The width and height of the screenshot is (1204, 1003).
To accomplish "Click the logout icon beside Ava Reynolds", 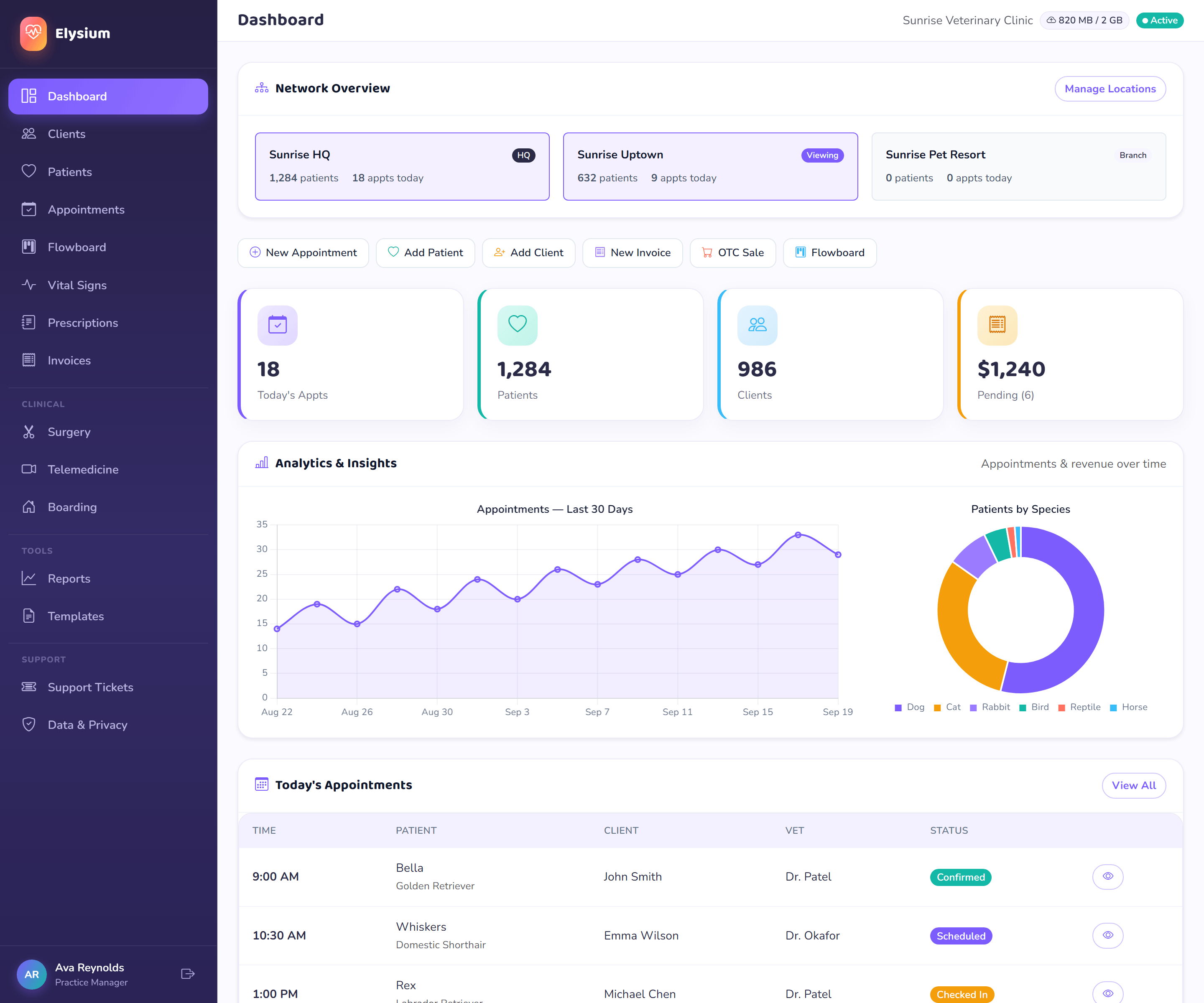I will [187, 974].
